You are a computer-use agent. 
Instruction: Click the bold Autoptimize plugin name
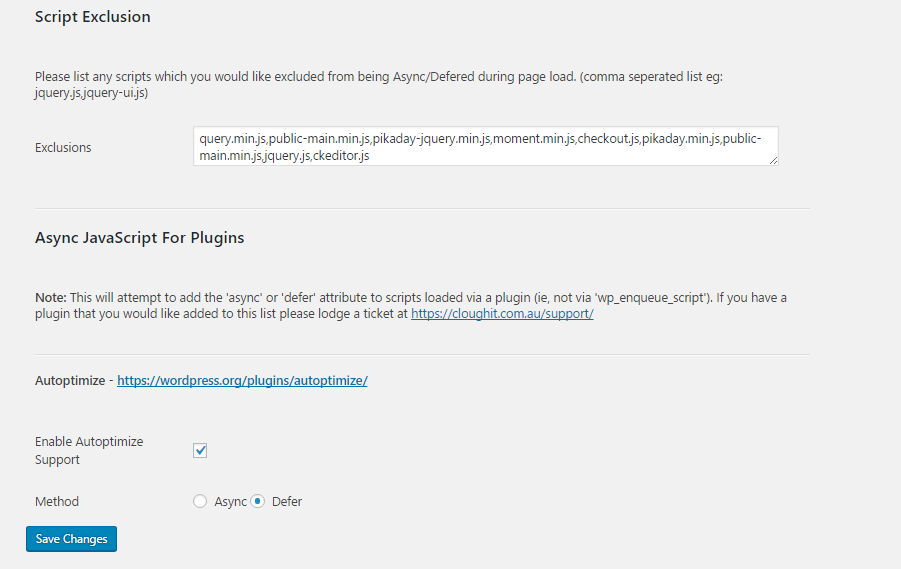coord(70,381)
